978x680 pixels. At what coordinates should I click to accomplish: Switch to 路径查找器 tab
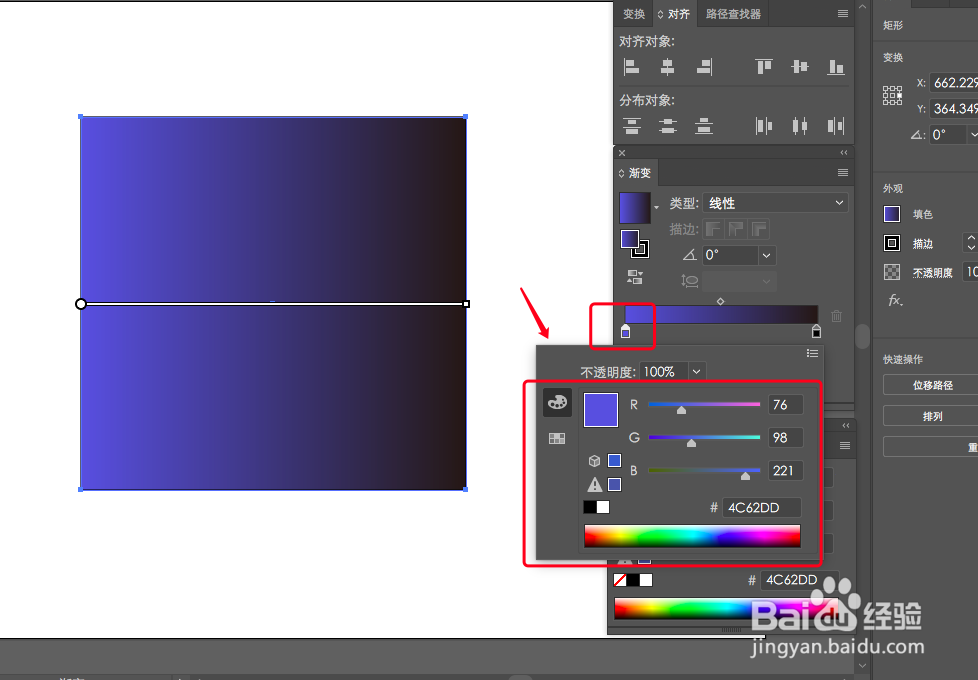click(733, 14)
